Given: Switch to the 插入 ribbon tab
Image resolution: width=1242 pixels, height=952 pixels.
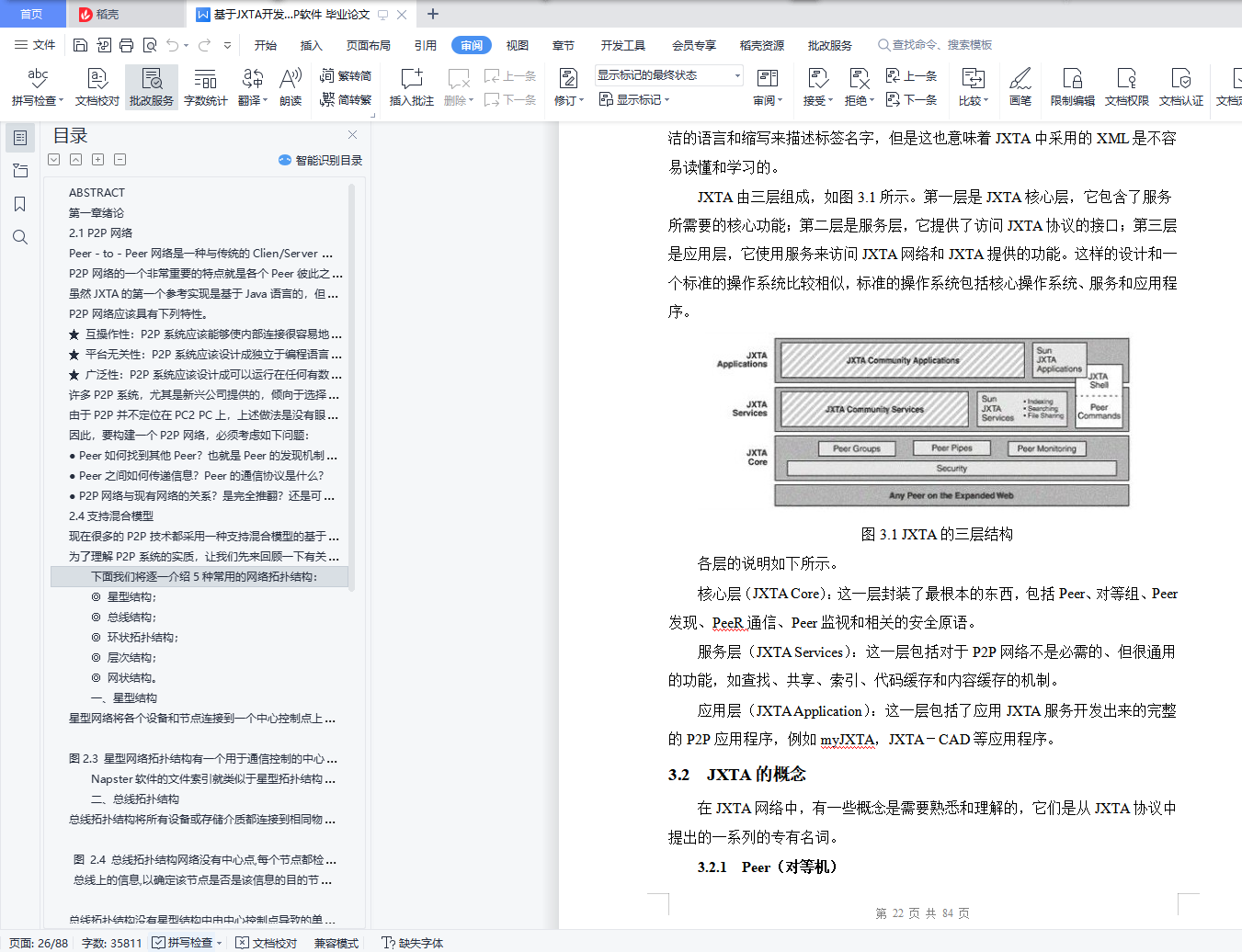Looking at the screenshot, I should pyautogui.click(x=312, y=45).
